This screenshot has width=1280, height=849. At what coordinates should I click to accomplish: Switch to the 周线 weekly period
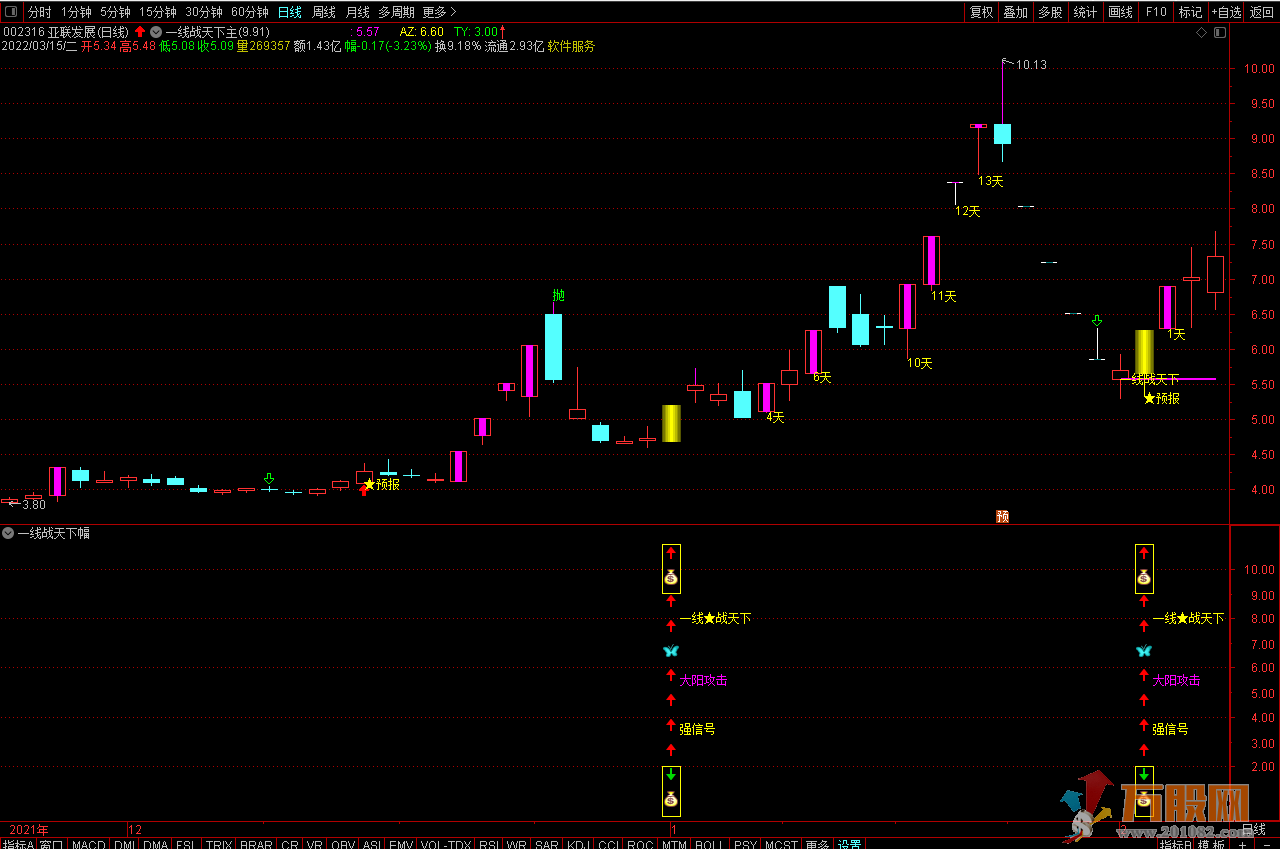[324, 12]
